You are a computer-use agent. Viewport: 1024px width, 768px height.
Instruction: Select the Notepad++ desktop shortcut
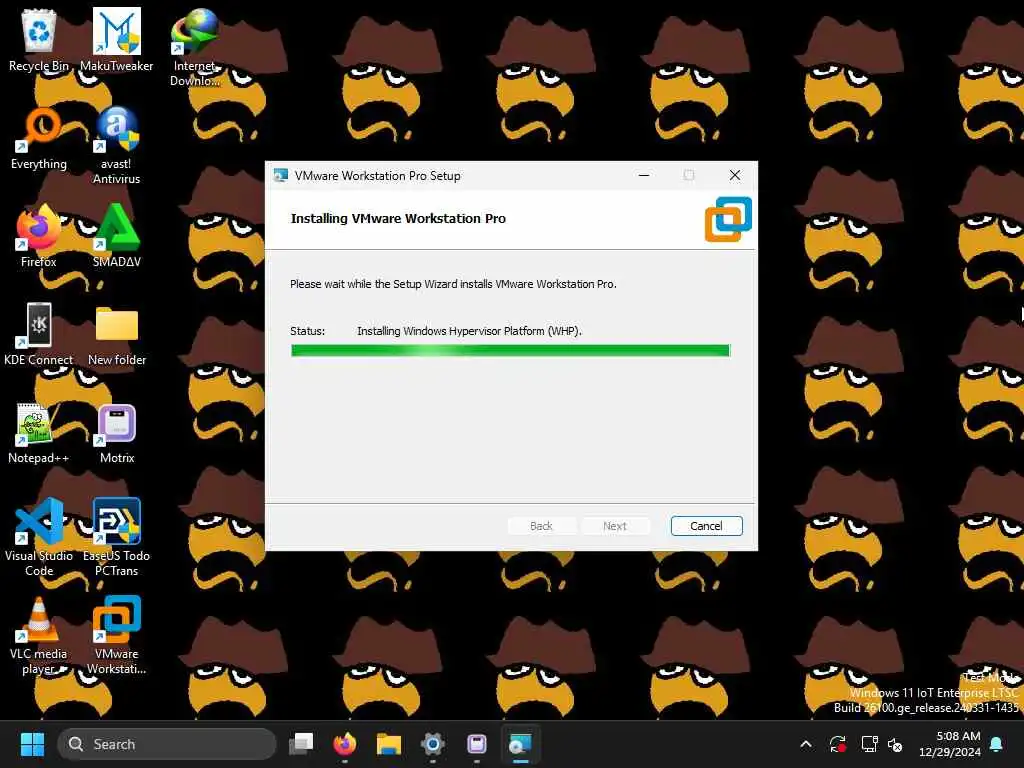(x=39, y=432)
